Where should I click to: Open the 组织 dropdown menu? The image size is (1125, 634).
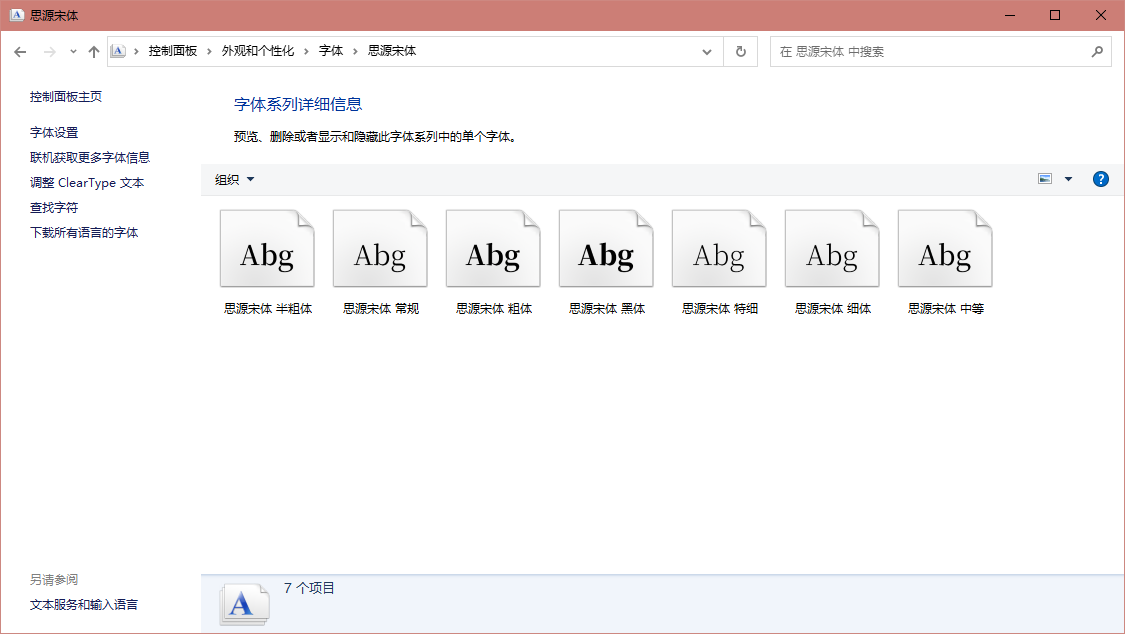(234, 179)
